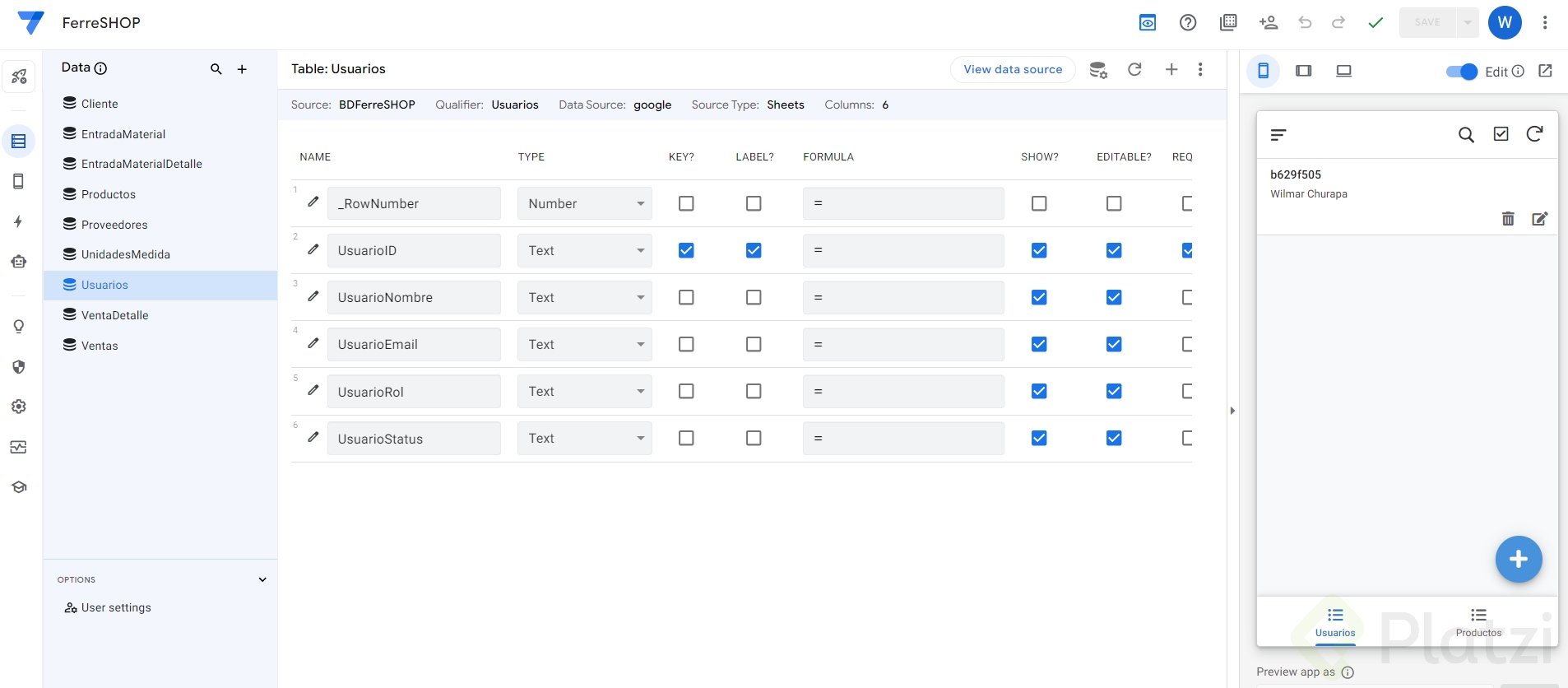This screenshot has width=1568, height=688.
Task: Toggle the Edit switch in preview panel
Action: click(1461, 72)
